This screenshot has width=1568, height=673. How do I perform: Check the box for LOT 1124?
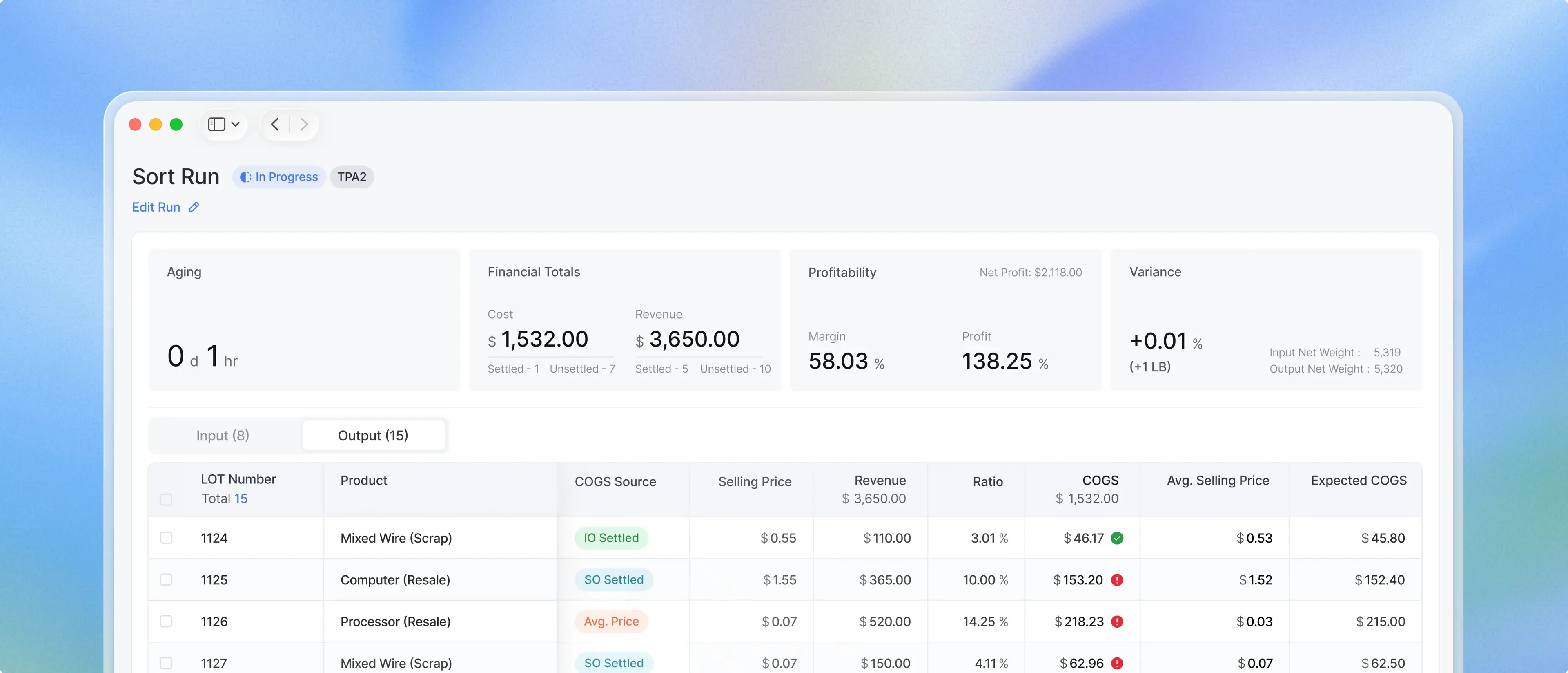coord(166,538)
